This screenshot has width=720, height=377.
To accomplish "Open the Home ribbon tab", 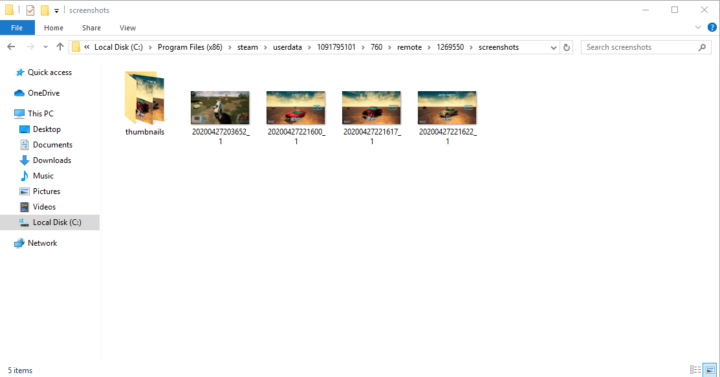I will tap(54, 28).
